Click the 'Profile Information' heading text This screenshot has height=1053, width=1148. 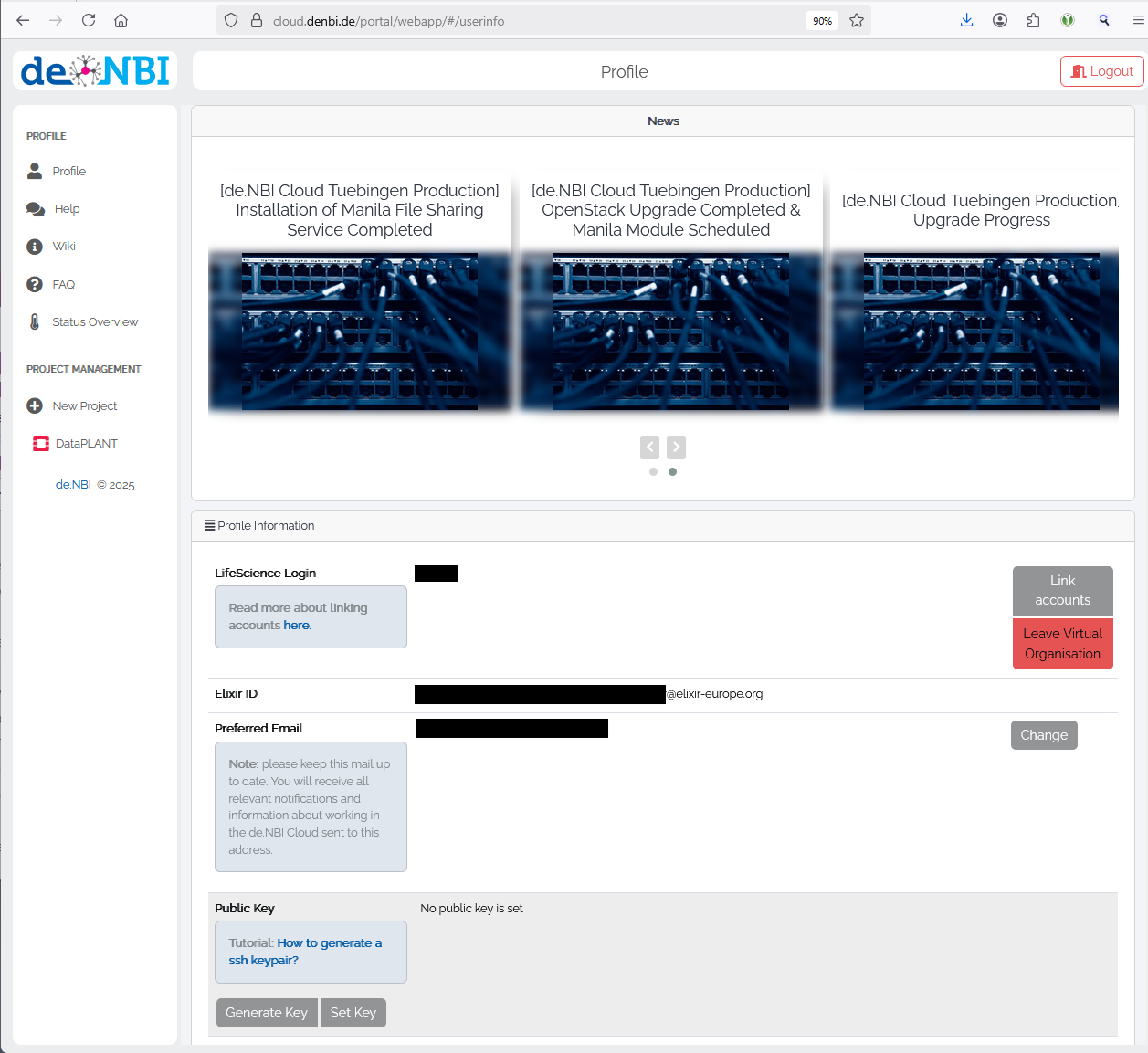[x=266, y=525]
